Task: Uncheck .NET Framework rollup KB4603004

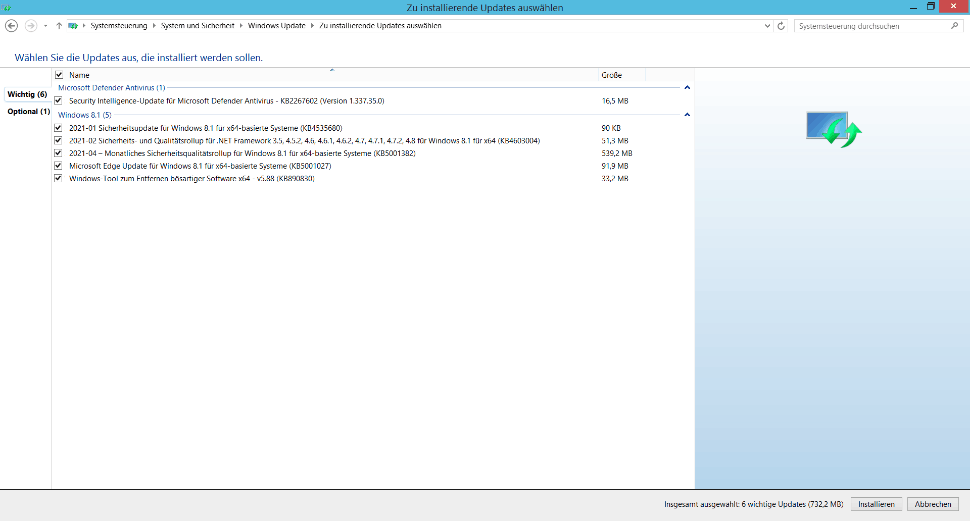Action: pos(58,140)
